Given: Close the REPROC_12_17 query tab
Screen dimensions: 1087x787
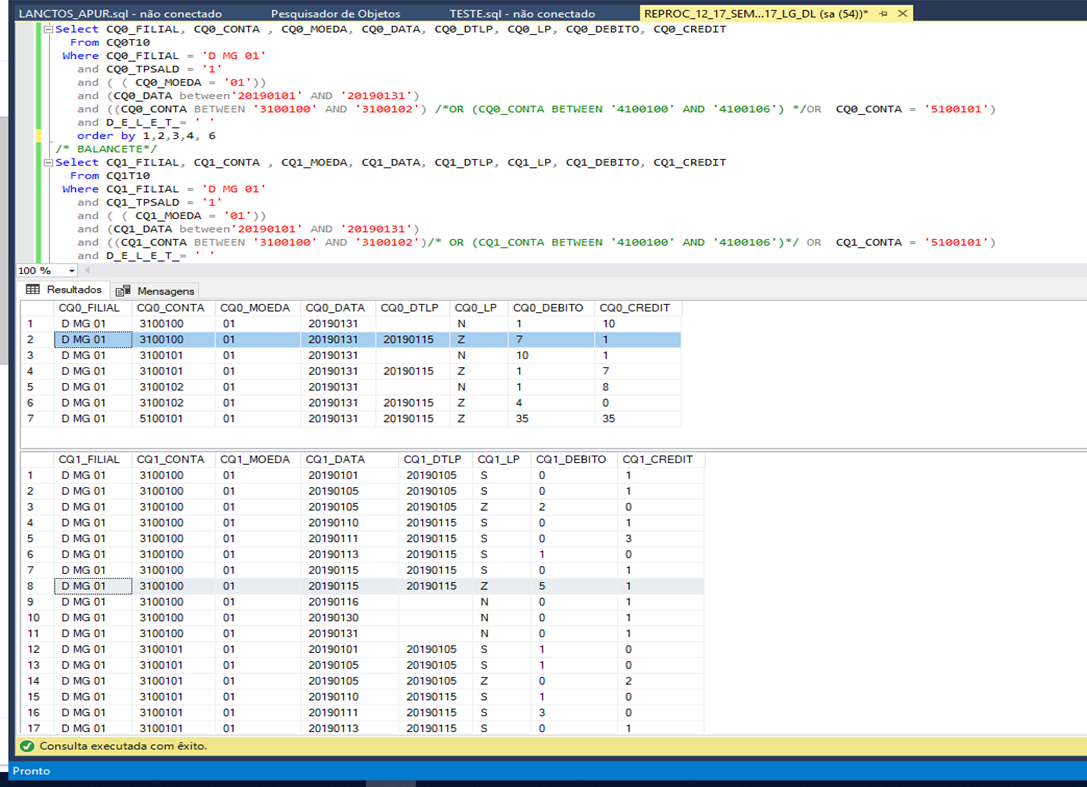Looking at the screenshot, I should 903,14.
